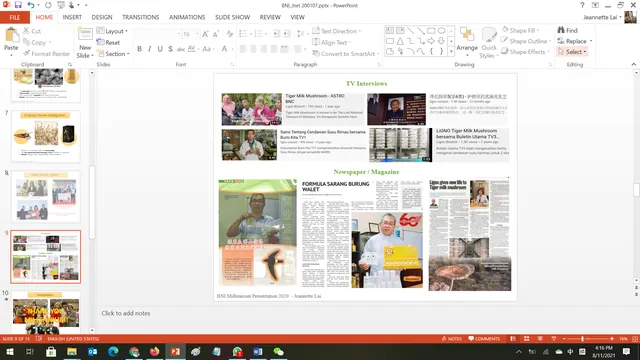Click the Find binoculars icon
Viewport: 640px width, 360px height.
(x=561, y=30)
